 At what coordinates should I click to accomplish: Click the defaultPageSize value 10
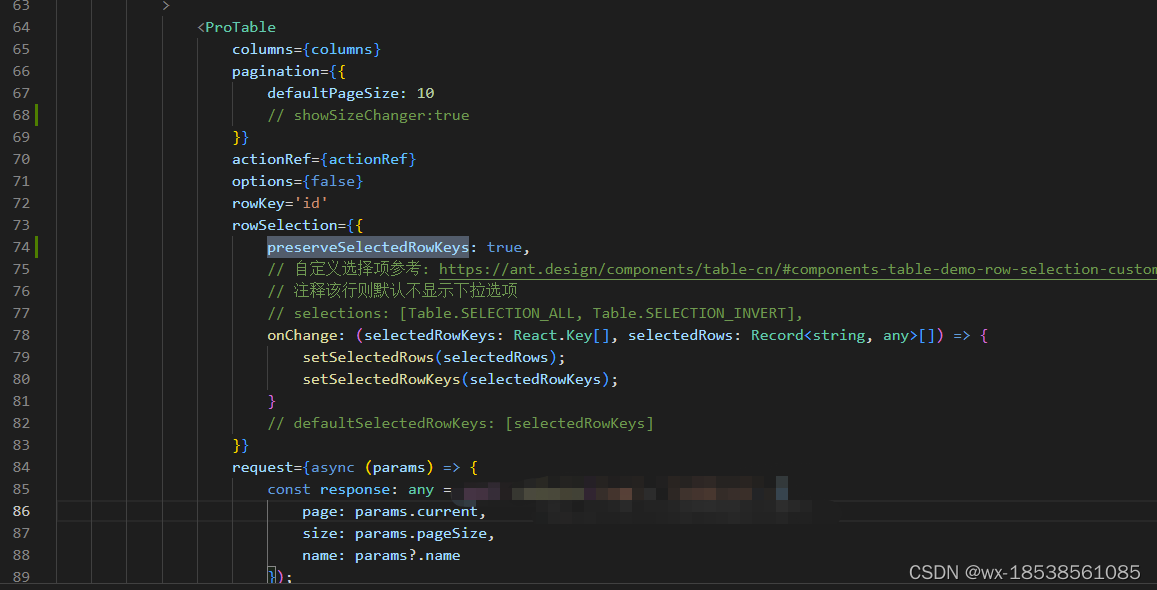click(425, 92)
